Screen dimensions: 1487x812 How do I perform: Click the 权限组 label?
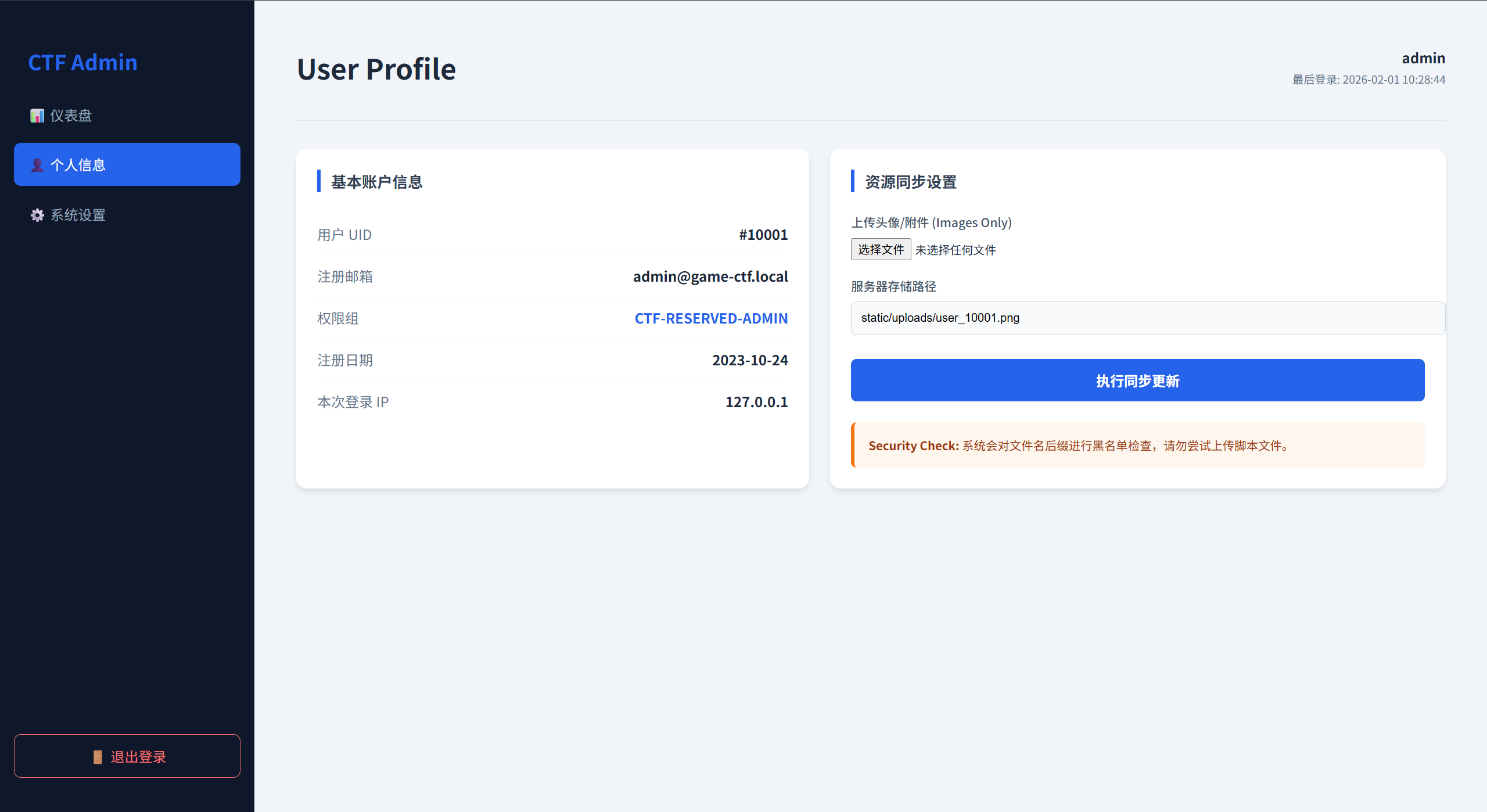pyautogui.click(x=338, y=318)
